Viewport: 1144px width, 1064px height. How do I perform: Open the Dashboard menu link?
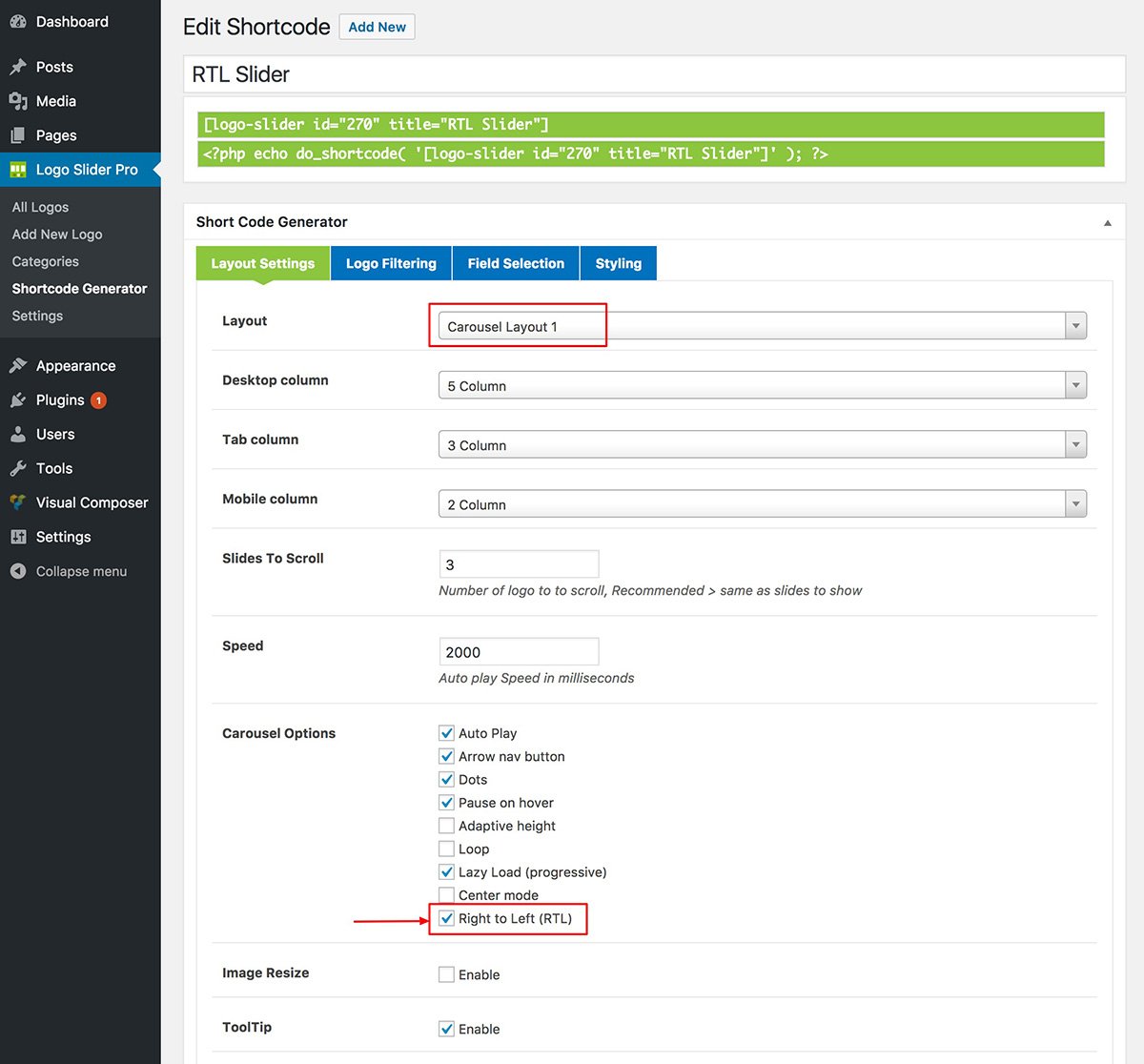coord(72,22)
